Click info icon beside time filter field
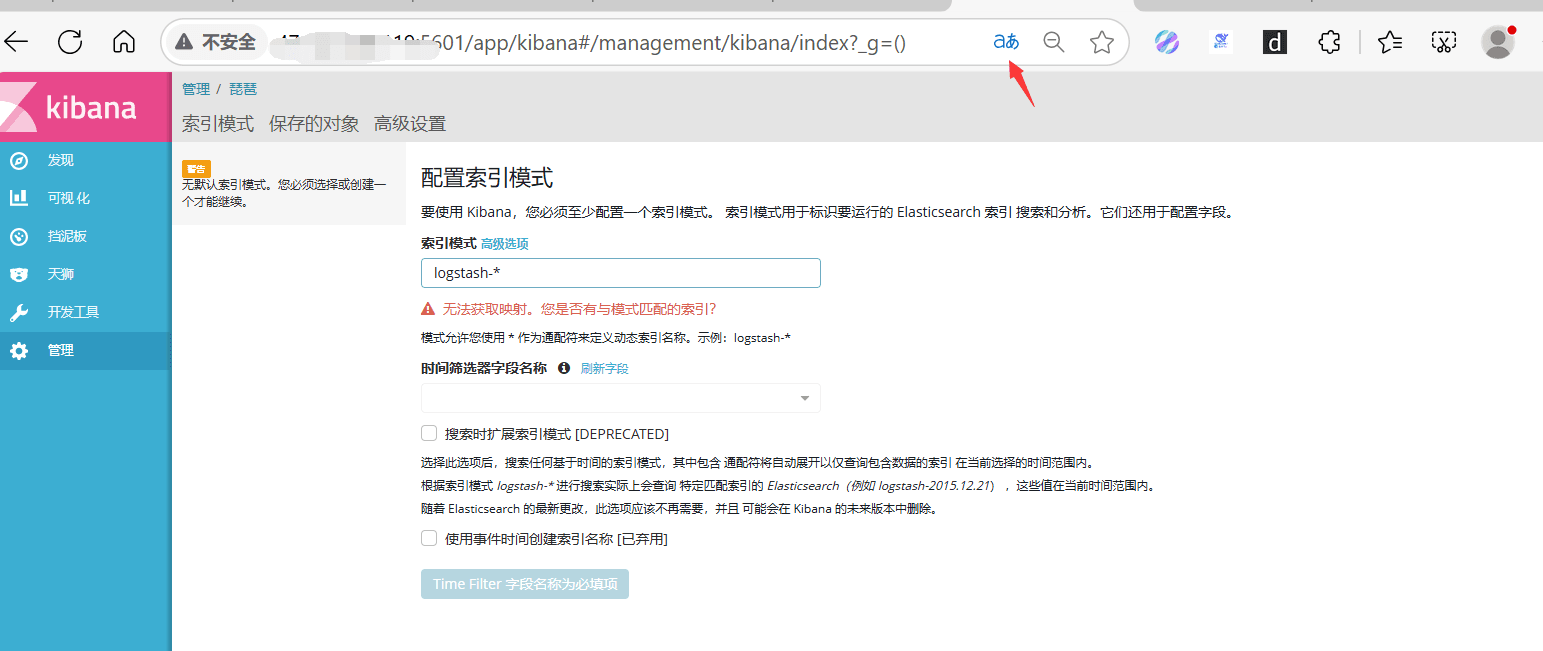The image size is (1543, 651). [564, 369]
